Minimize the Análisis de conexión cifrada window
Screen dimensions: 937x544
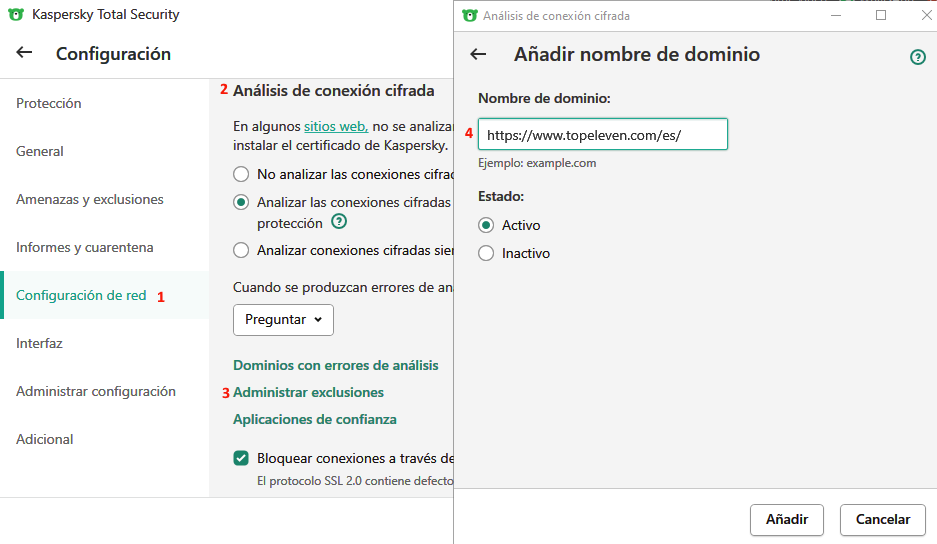[836, 15]
